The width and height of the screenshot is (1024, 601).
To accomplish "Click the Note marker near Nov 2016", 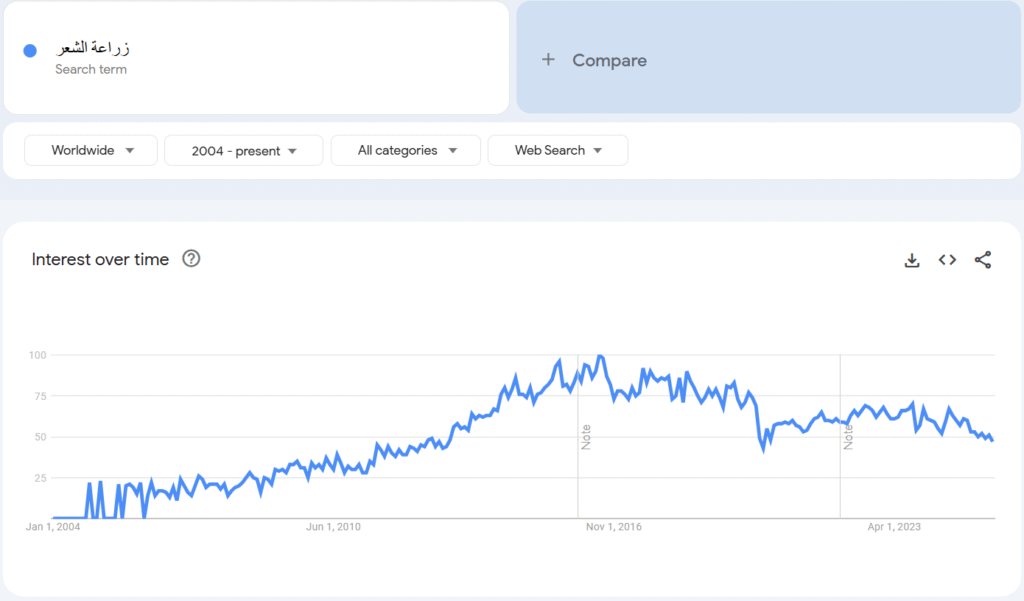I will [x=586, y=437].
